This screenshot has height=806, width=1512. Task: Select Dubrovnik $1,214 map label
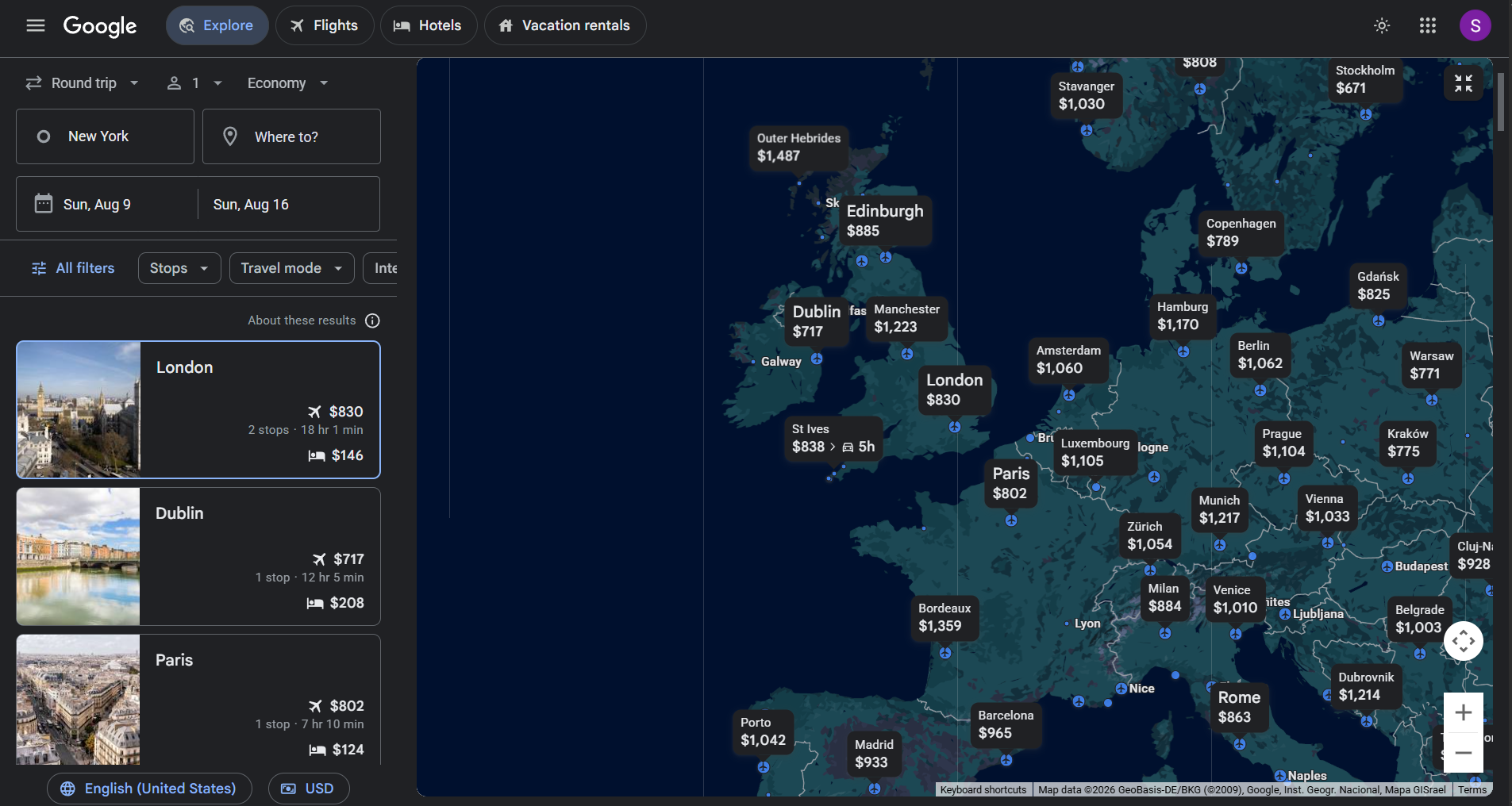(1366, 686)
